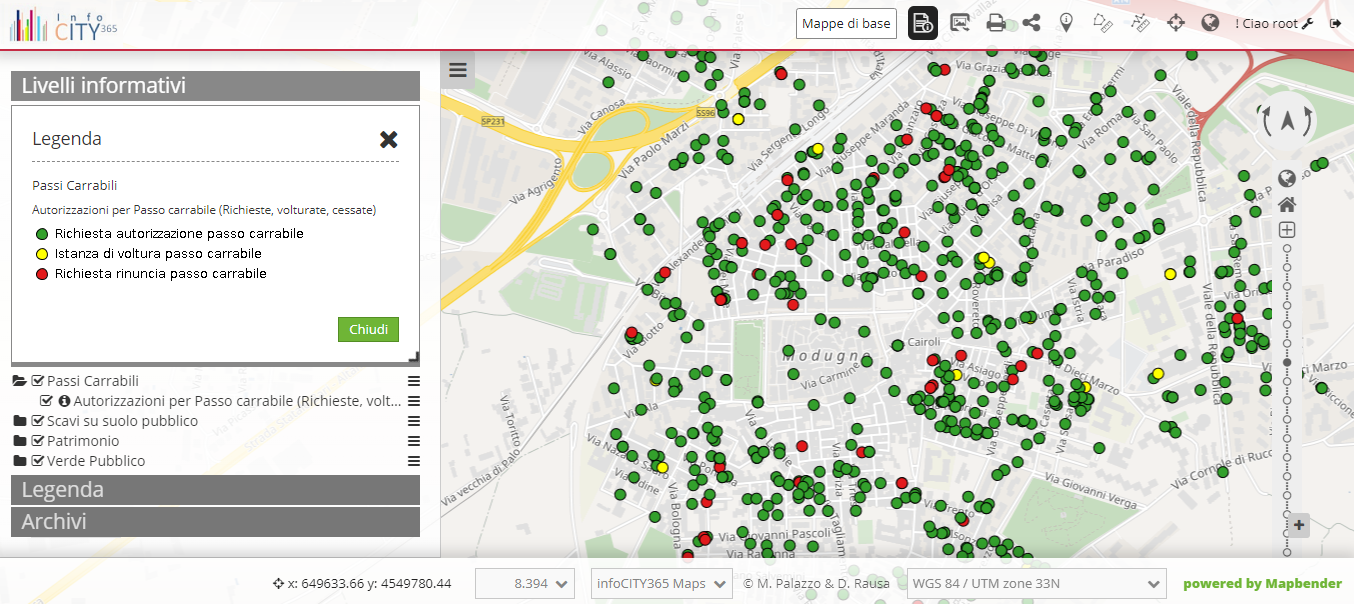Click the share map icon
Screen dimensions: 1354x604
click(1031, 23)
